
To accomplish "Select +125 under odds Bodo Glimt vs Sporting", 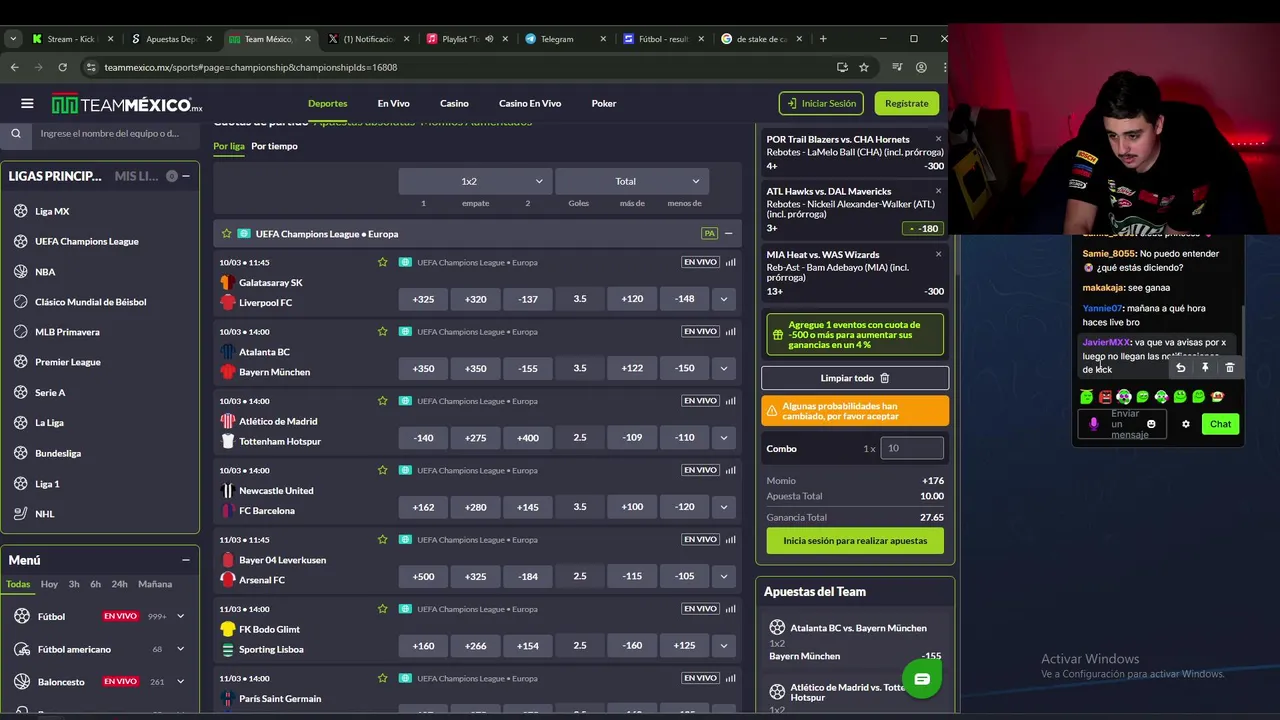I will (x=684, y=645).
